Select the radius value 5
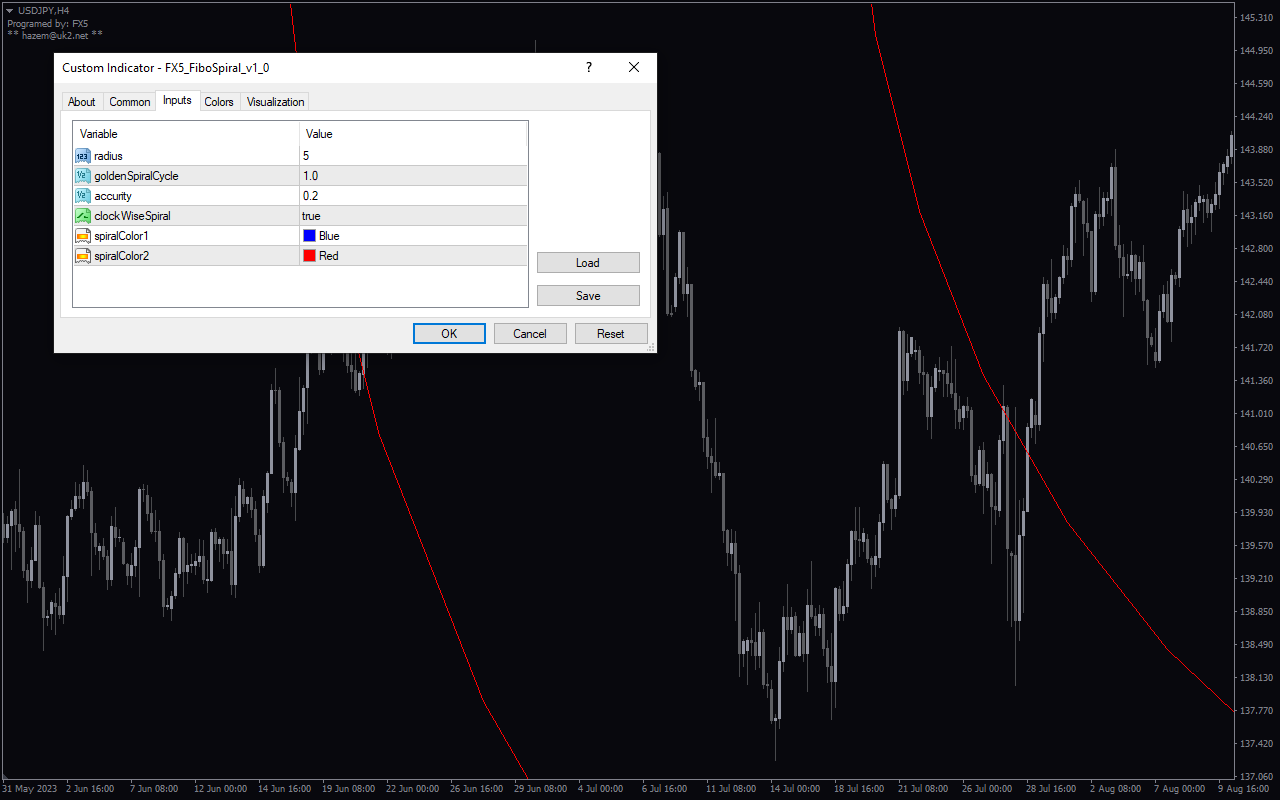 point(306,156)
